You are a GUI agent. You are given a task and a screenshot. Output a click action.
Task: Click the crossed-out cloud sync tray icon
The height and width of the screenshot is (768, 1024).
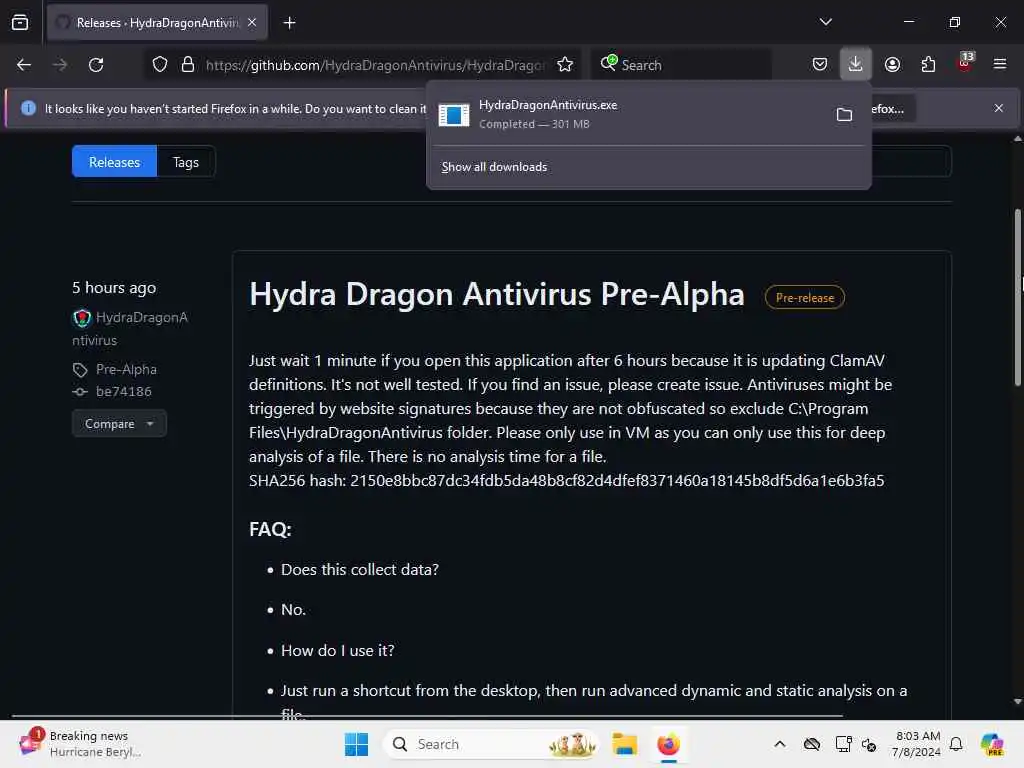812,744
